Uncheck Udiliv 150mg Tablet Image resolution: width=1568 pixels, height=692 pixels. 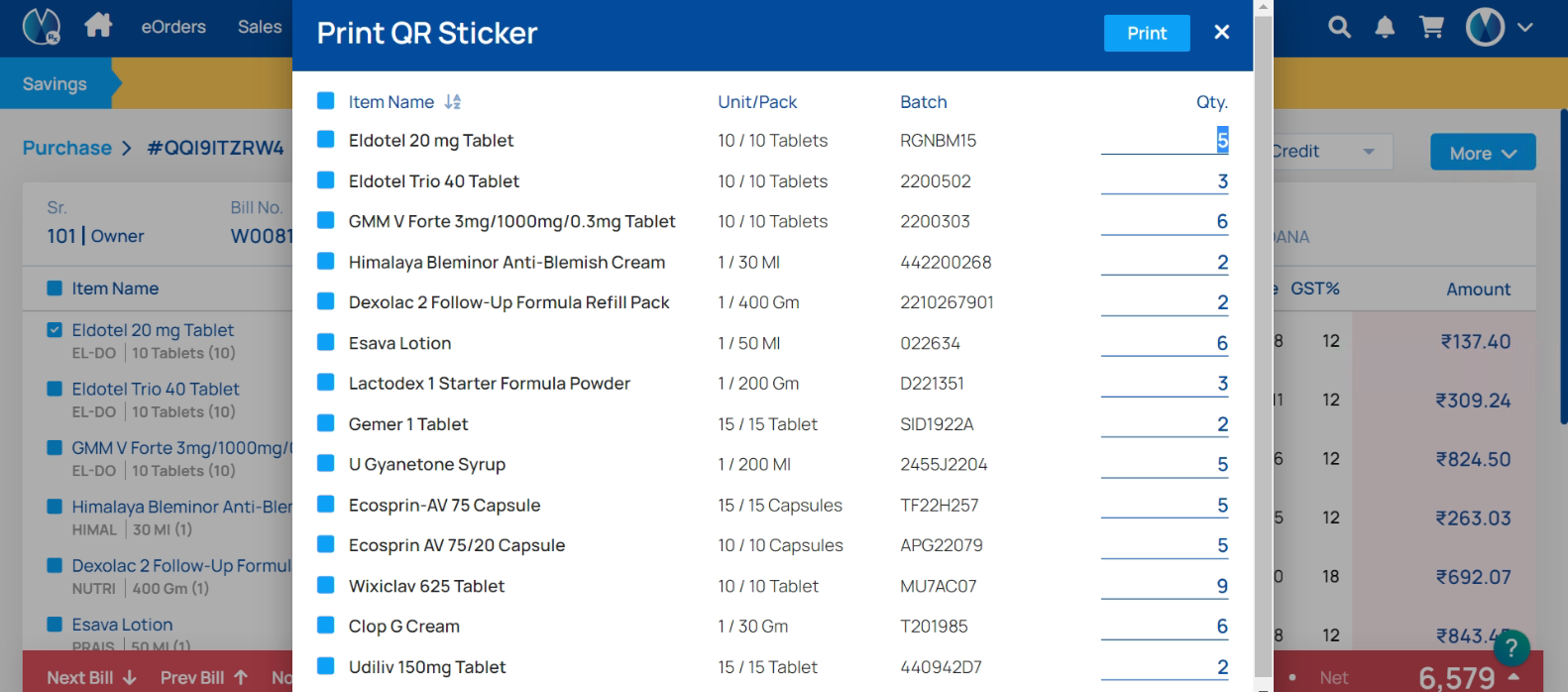point(325,666)
